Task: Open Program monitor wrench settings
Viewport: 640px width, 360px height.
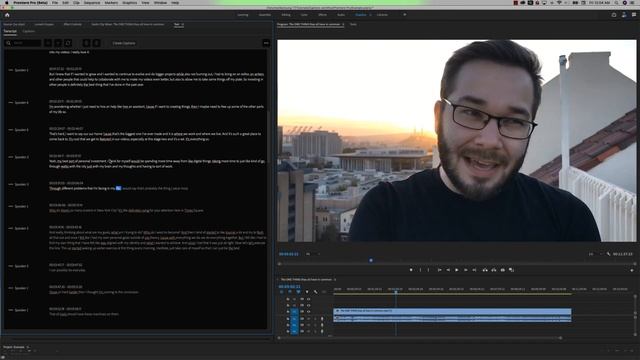Action: click(x=608, y=254)
